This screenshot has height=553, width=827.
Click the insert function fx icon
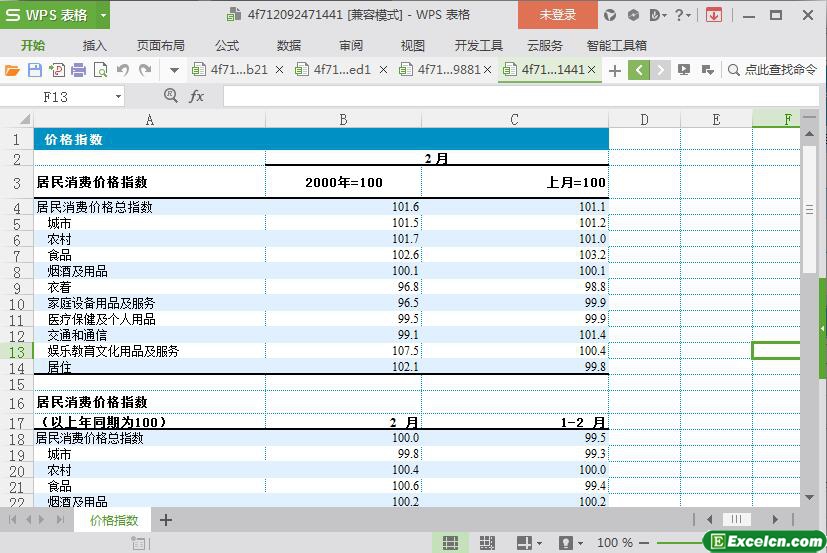click(x=197, y=96)
